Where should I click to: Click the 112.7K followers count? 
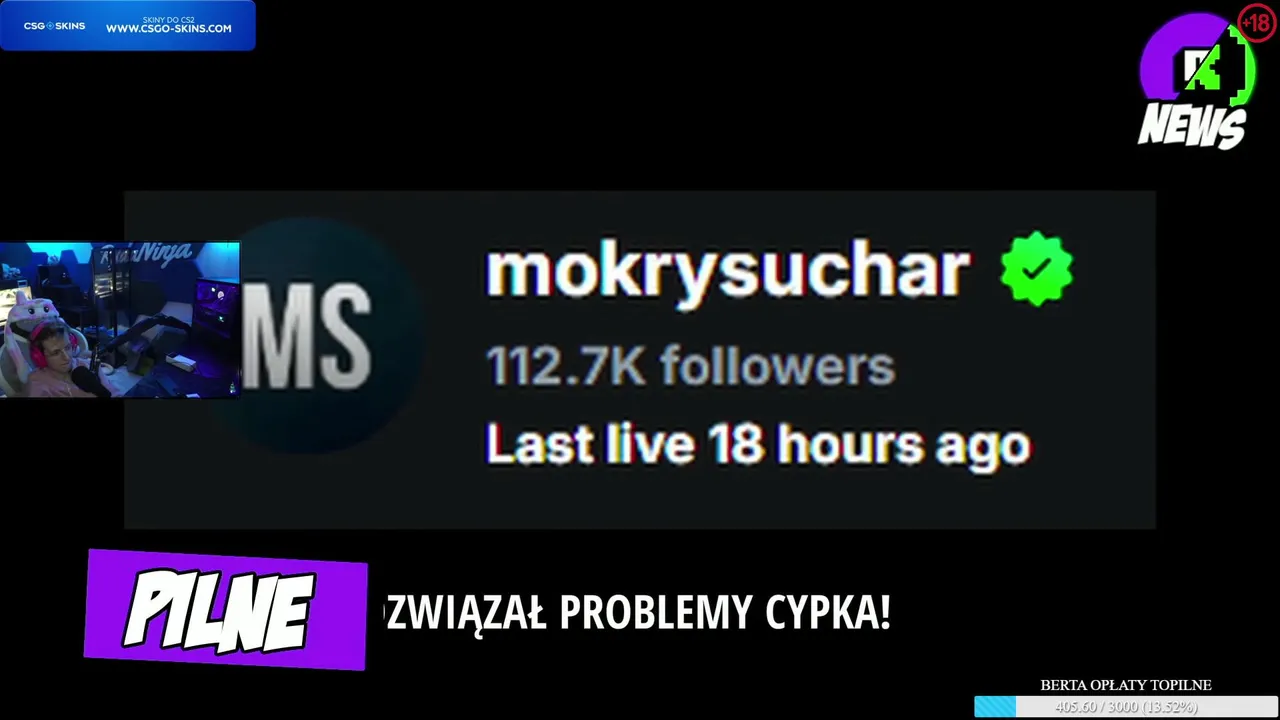click(x=690, y=366)
